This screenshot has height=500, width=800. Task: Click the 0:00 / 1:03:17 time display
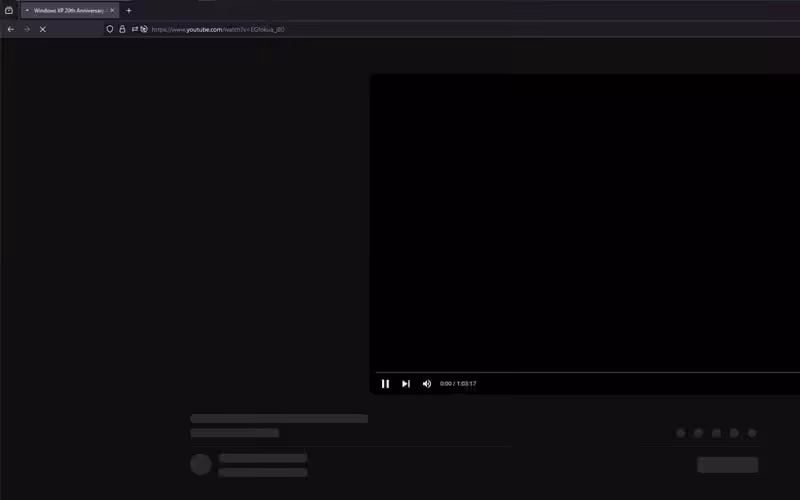458,384
